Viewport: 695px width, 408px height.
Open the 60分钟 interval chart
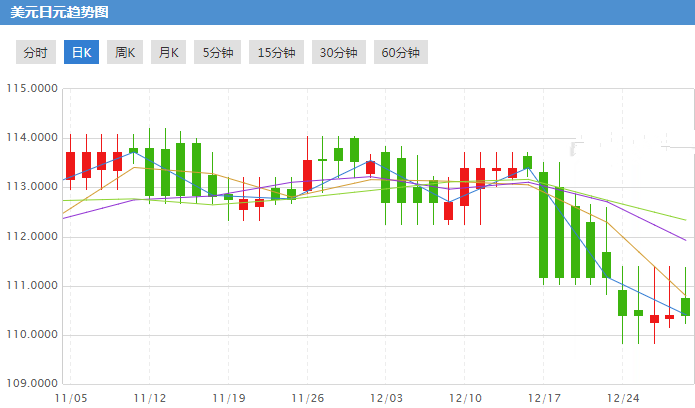point(401,53)
